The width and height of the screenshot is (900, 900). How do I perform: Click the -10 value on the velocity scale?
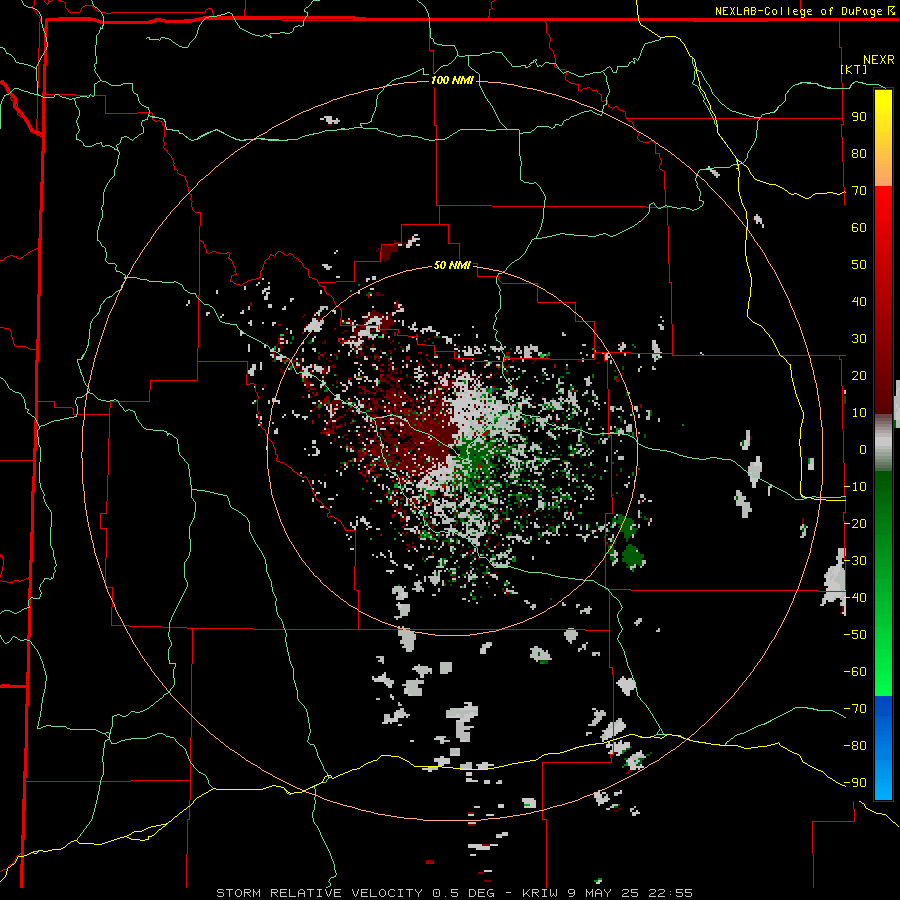coord(855,487)
